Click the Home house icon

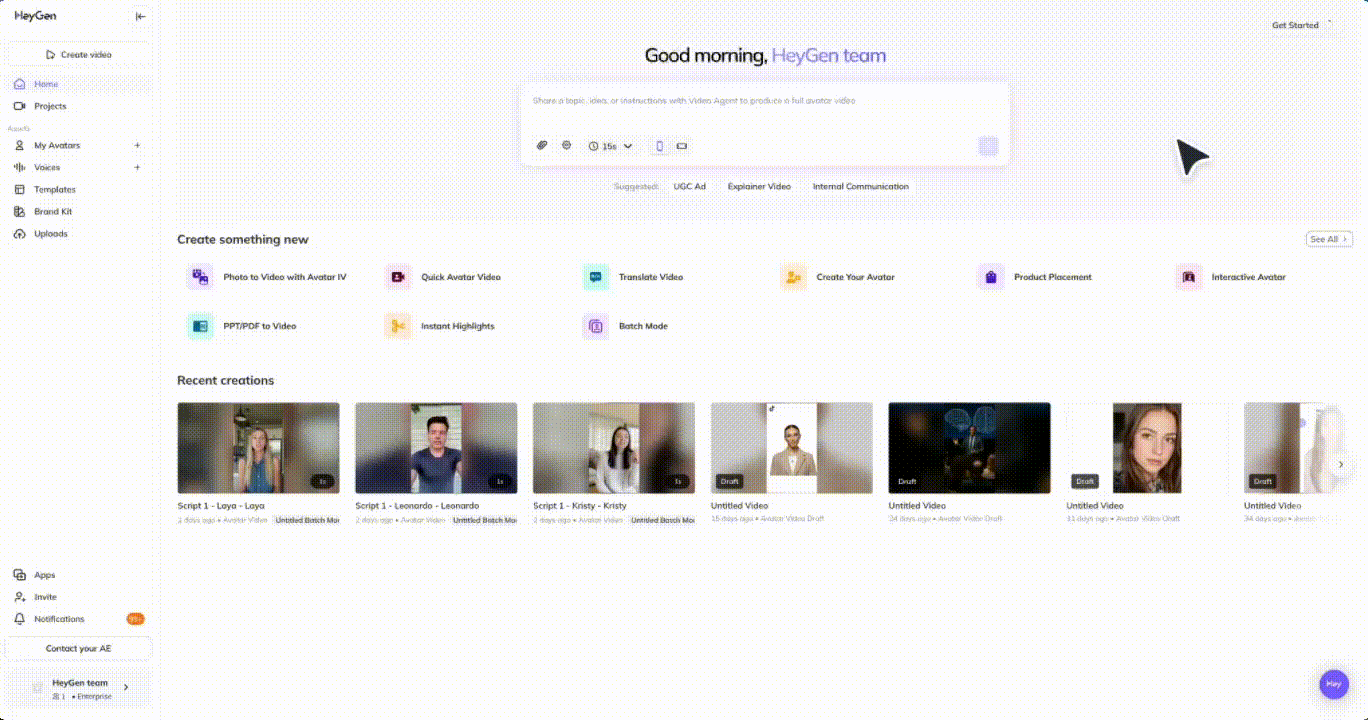[19, 84]
